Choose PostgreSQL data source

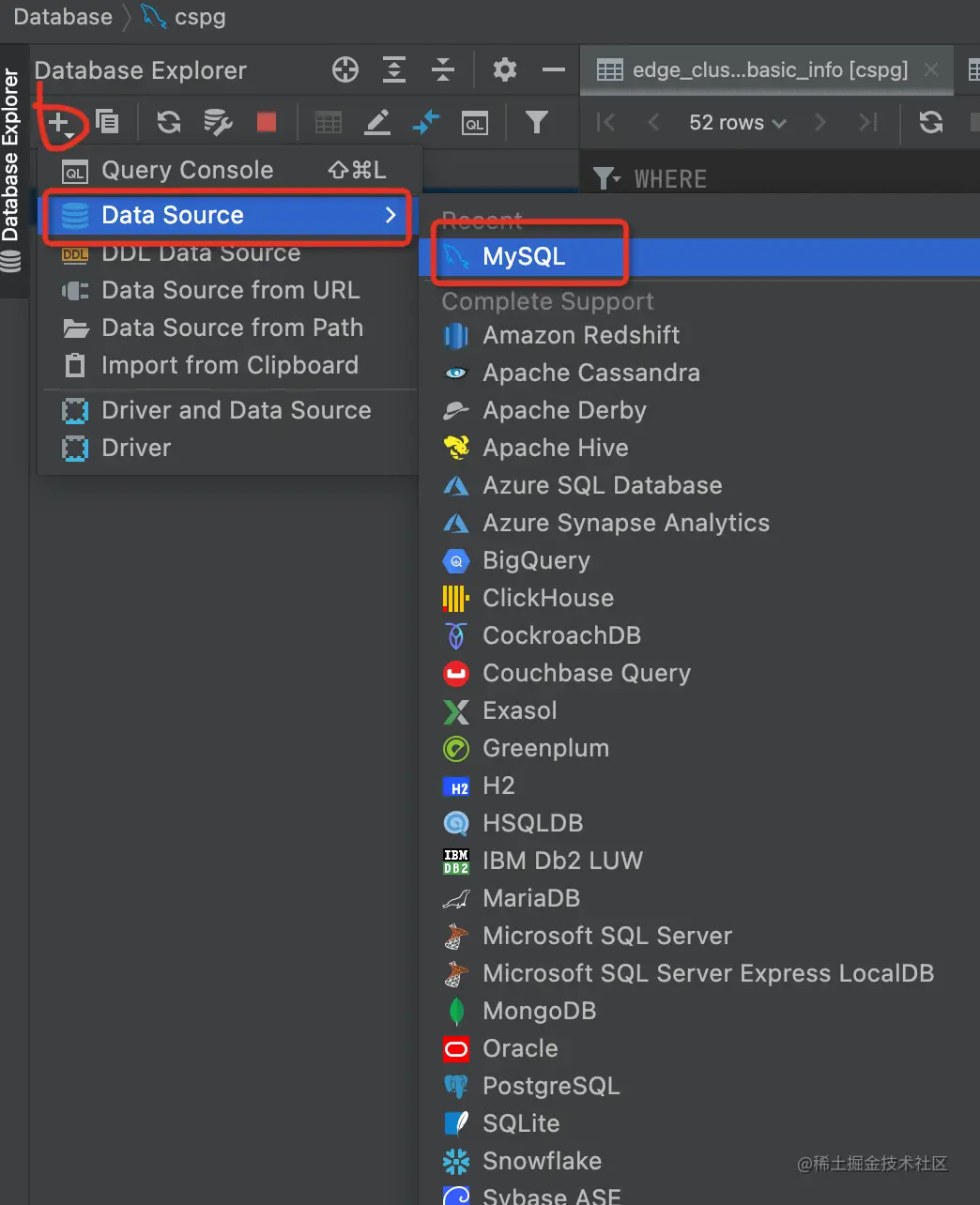(x=699, y=1086)
